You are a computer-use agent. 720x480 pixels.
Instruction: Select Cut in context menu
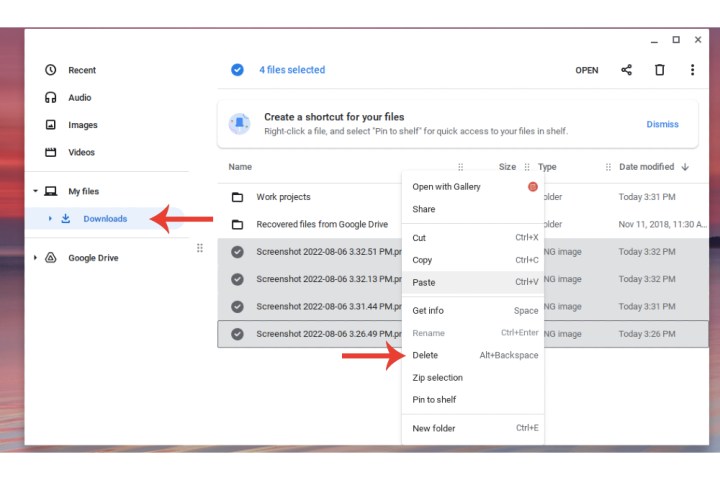point(473,237)
